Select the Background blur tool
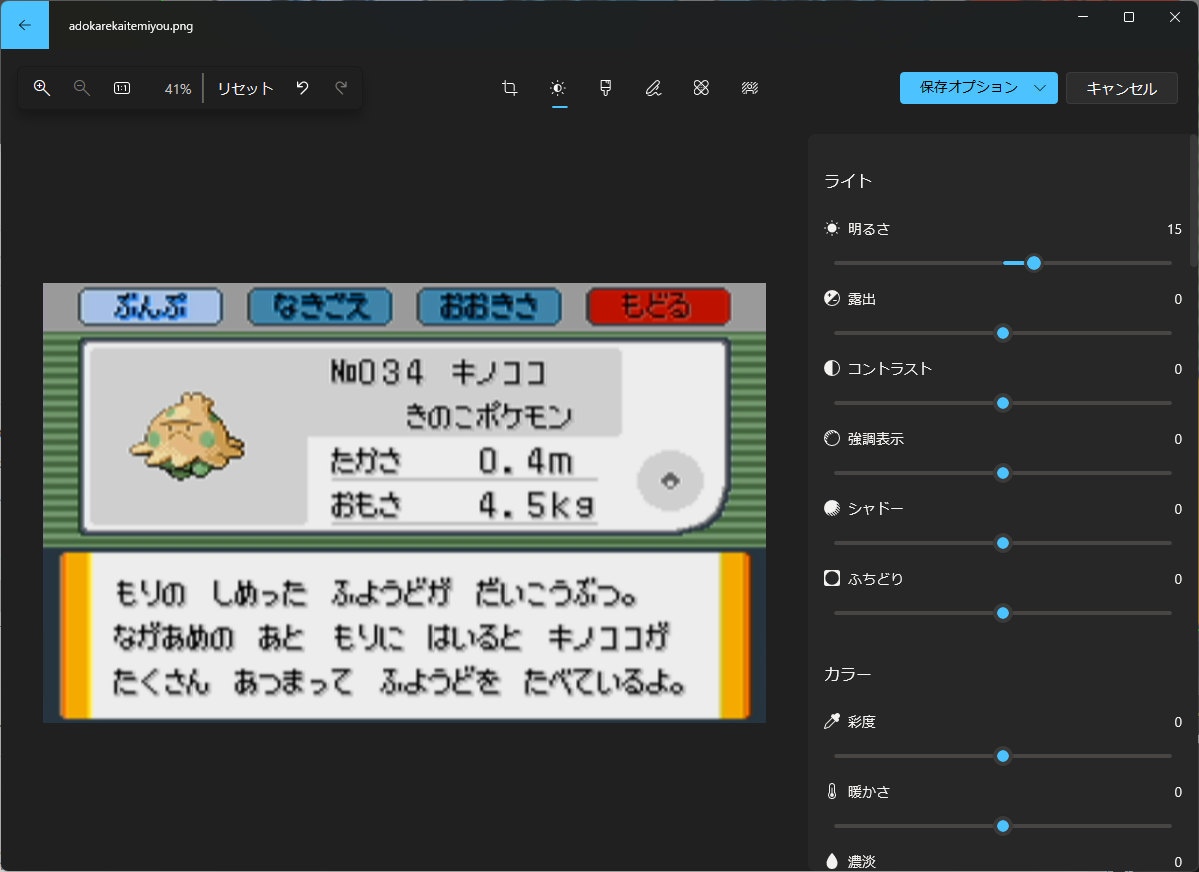The height and width of the screenshot is (872, 1199). pyautogui.click(x=750, y=88)
